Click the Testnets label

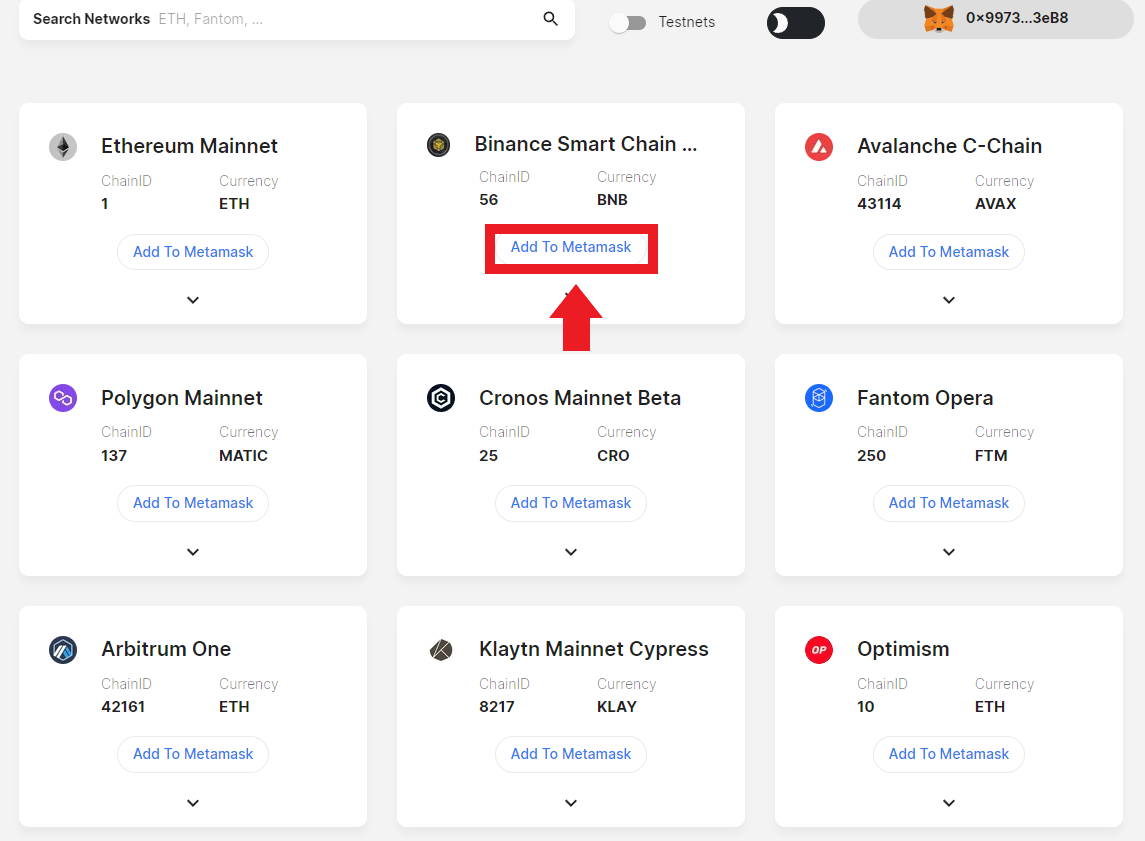pyautogui.click(x=686, y=23)
